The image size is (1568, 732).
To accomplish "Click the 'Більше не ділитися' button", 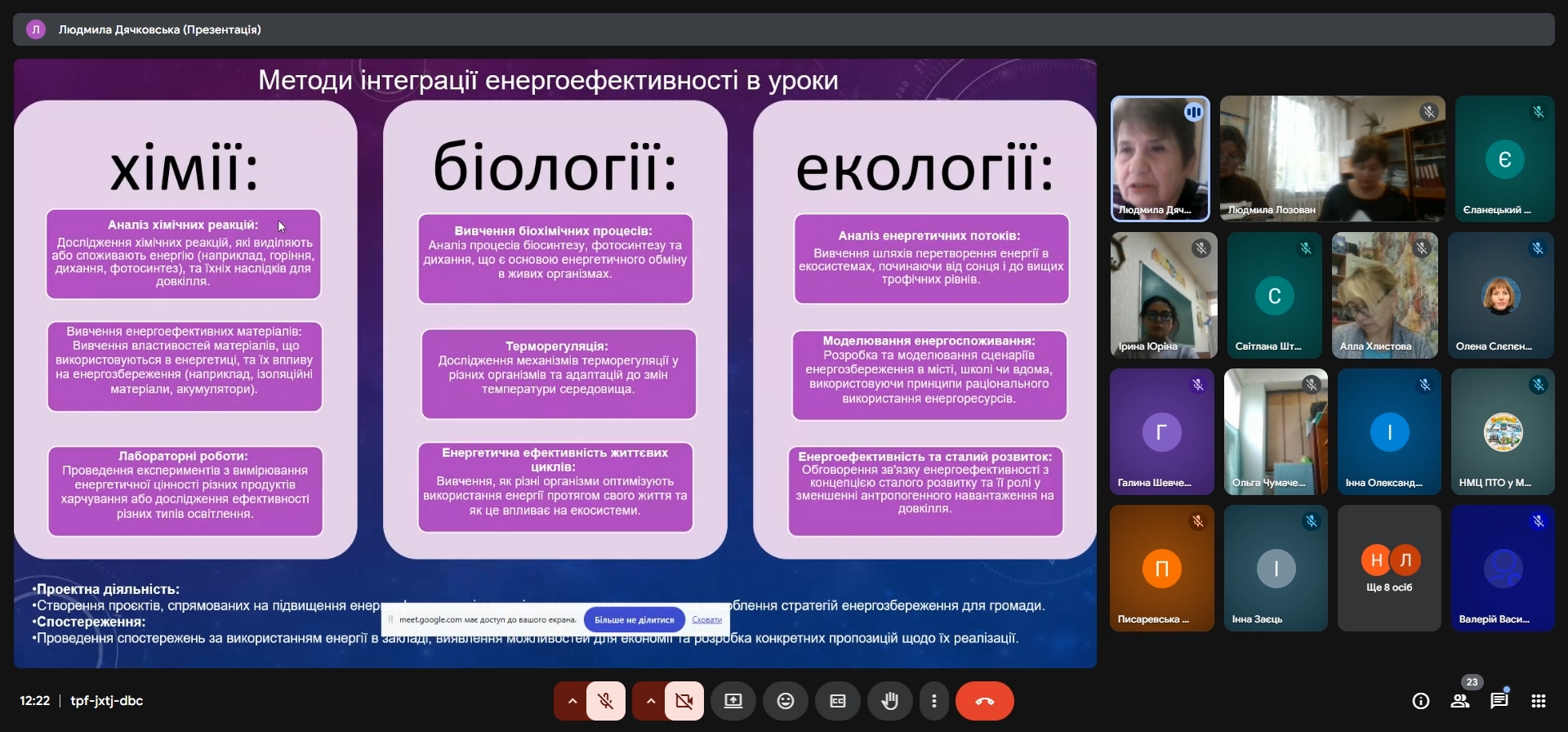I will click(634, 620).
